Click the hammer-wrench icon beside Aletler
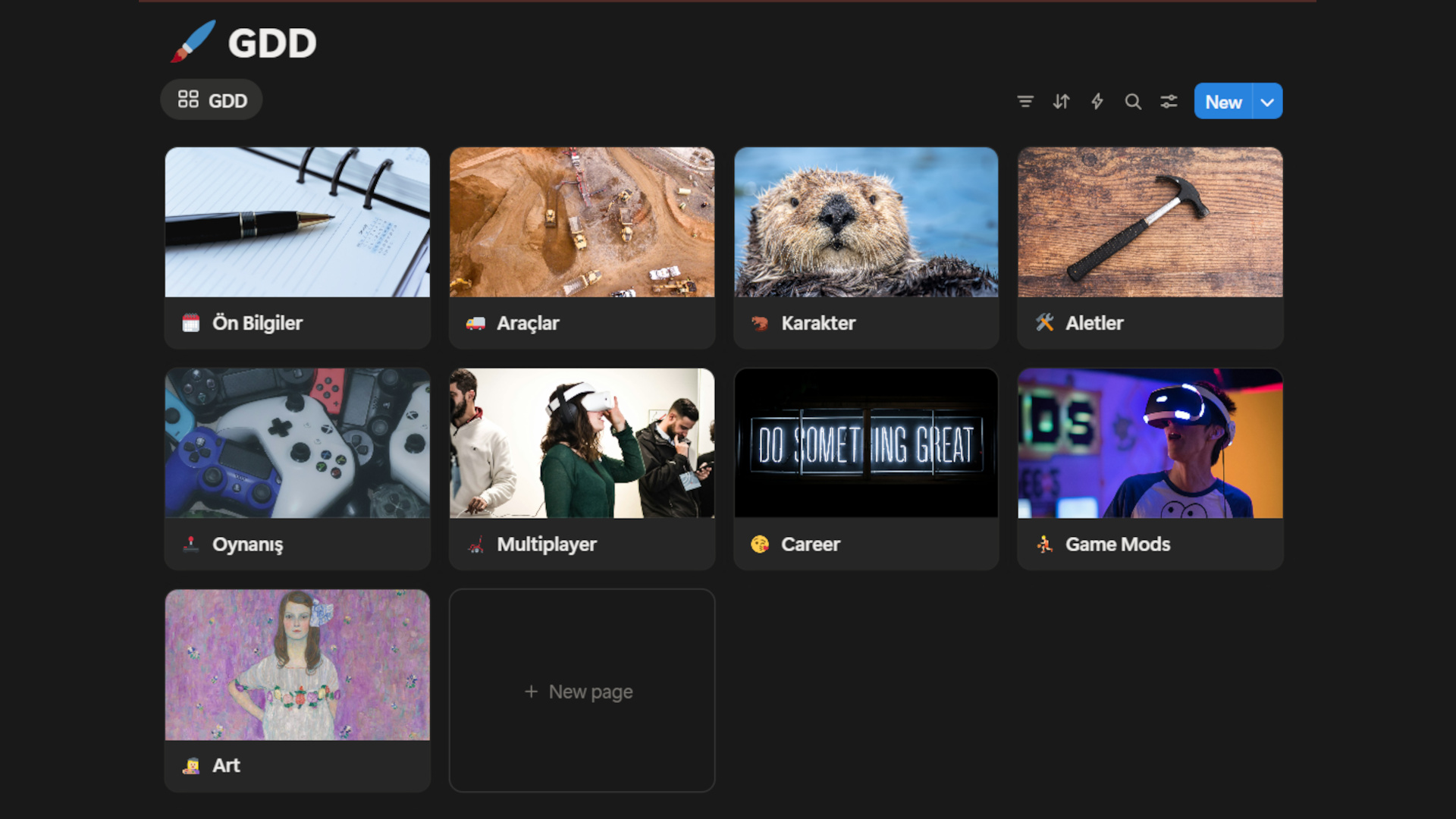The height and width of the screenshot is (819, 1456). tap(1044, 323)
